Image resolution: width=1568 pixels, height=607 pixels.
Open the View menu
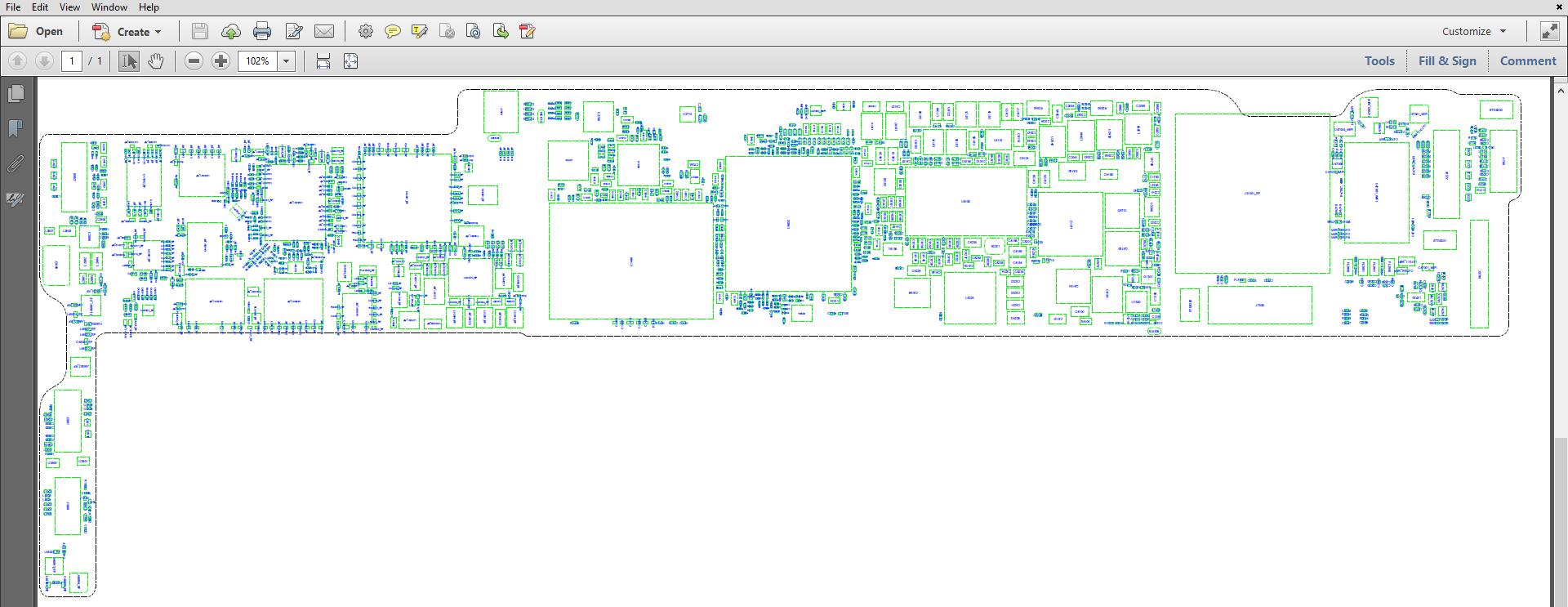click(69, 7)
